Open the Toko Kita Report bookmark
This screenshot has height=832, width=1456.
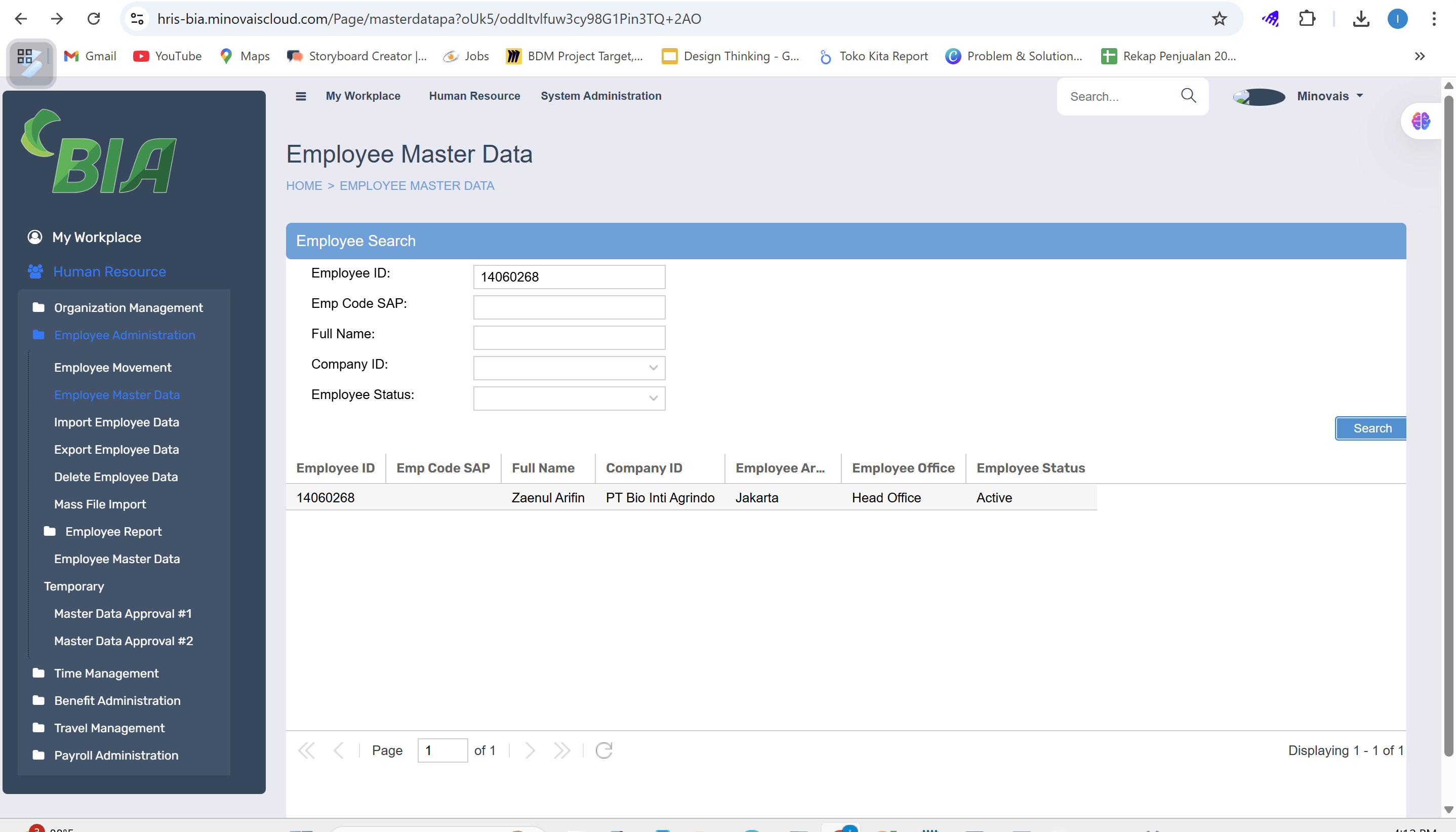[873, 56]
